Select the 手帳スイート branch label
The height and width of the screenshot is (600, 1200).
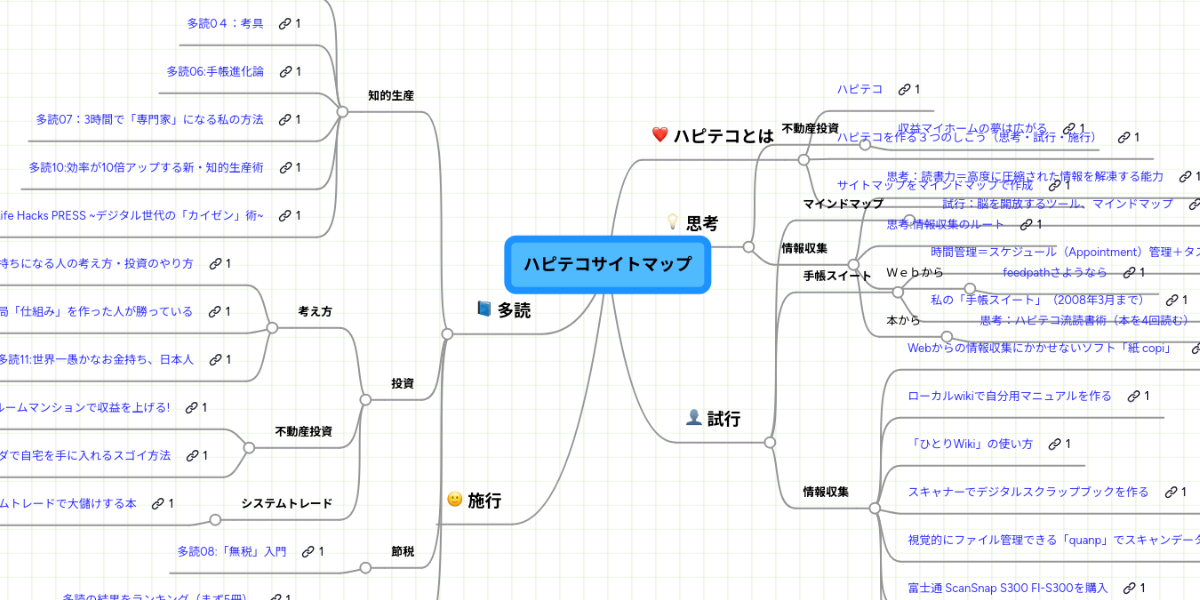pos(838,274)
